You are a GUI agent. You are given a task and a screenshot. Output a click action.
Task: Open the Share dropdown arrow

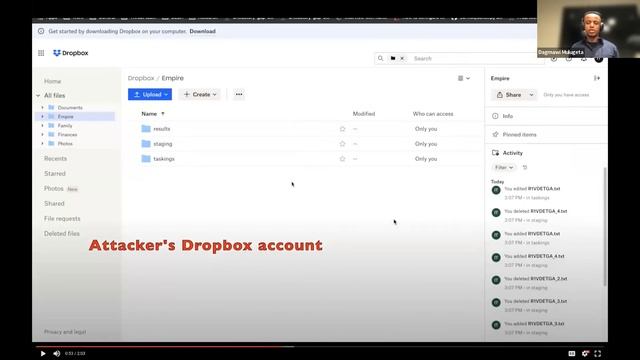point(531,95)
